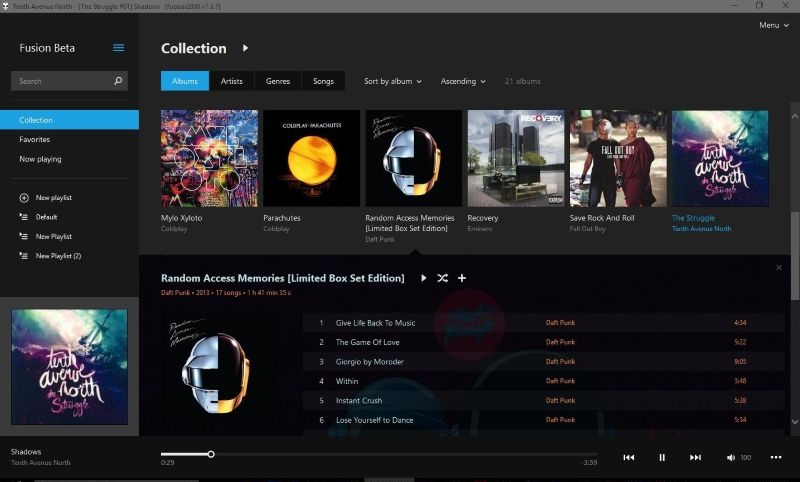This screenshot has width=800, height=482.
Task: Switch to the Genres tab
Action: [278, 81]
